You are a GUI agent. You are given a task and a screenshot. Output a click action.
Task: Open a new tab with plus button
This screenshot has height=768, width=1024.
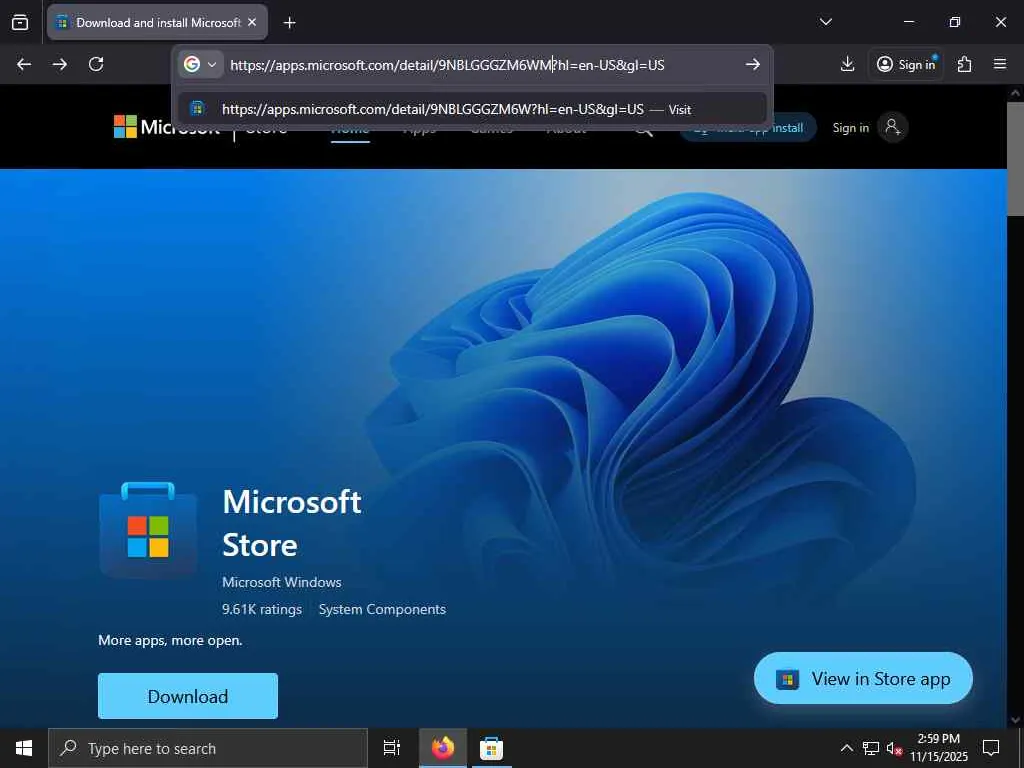click(x=289, y=23)
